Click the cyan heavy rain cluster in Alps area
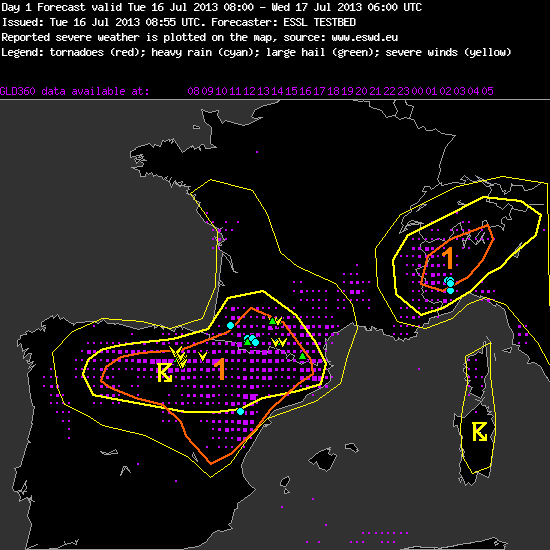 pos(450,284)
